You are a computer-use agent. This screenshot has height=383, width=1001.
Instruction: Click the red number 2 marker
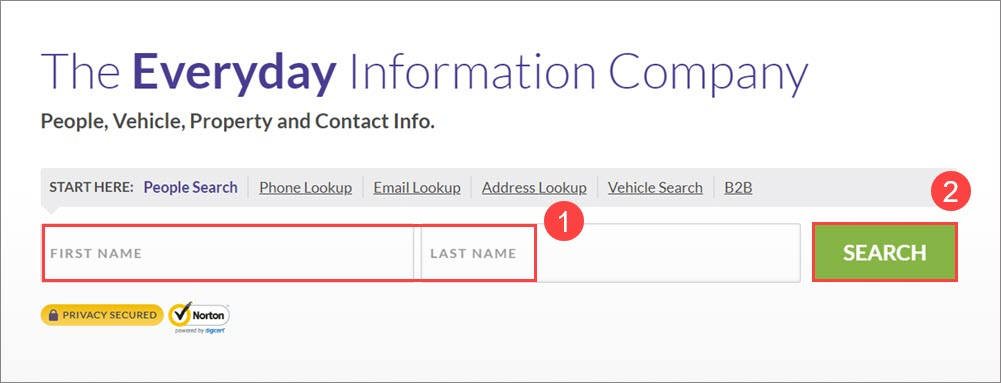coord(951,192)
